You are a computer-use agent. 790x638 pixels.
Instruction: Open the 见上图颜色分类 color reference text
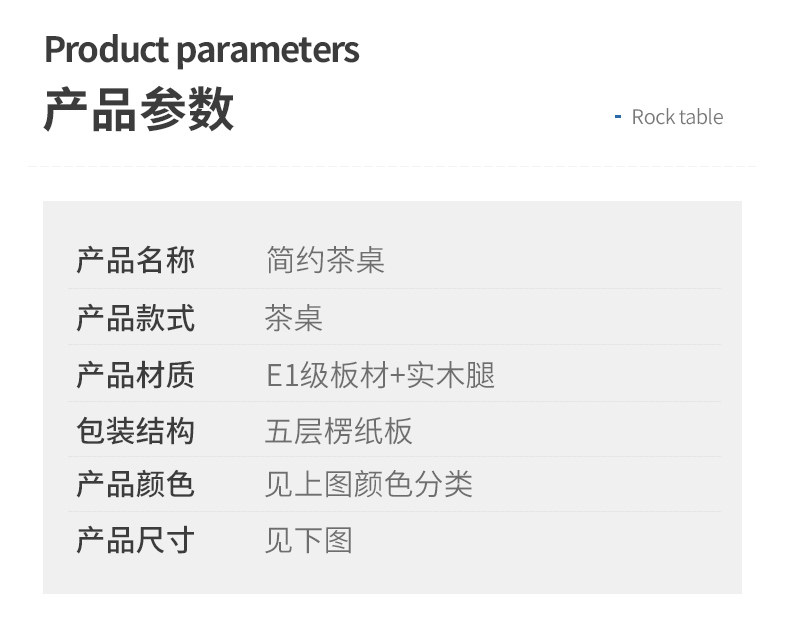point(368,485)
